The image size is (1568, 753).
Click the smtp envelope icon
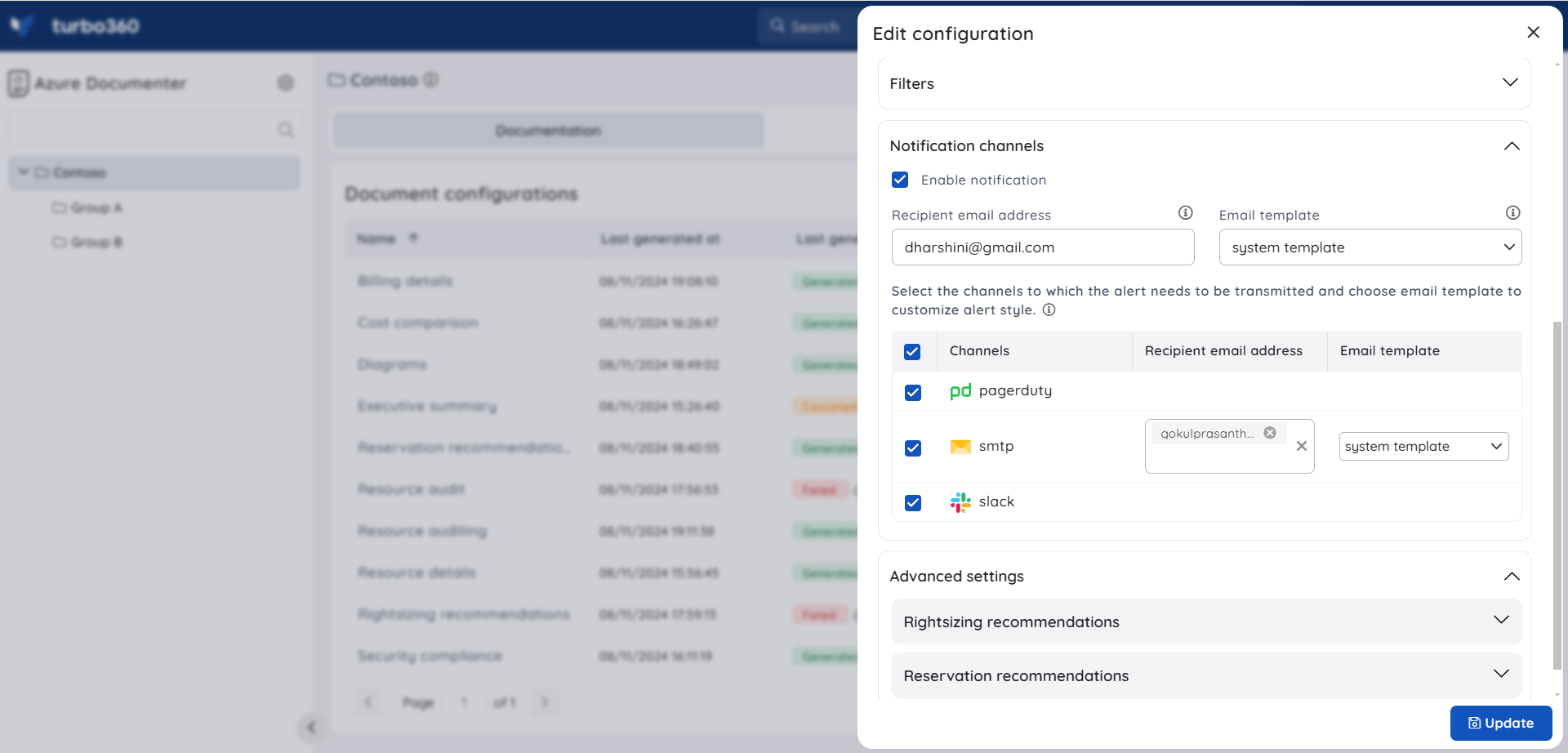[960, 447]
